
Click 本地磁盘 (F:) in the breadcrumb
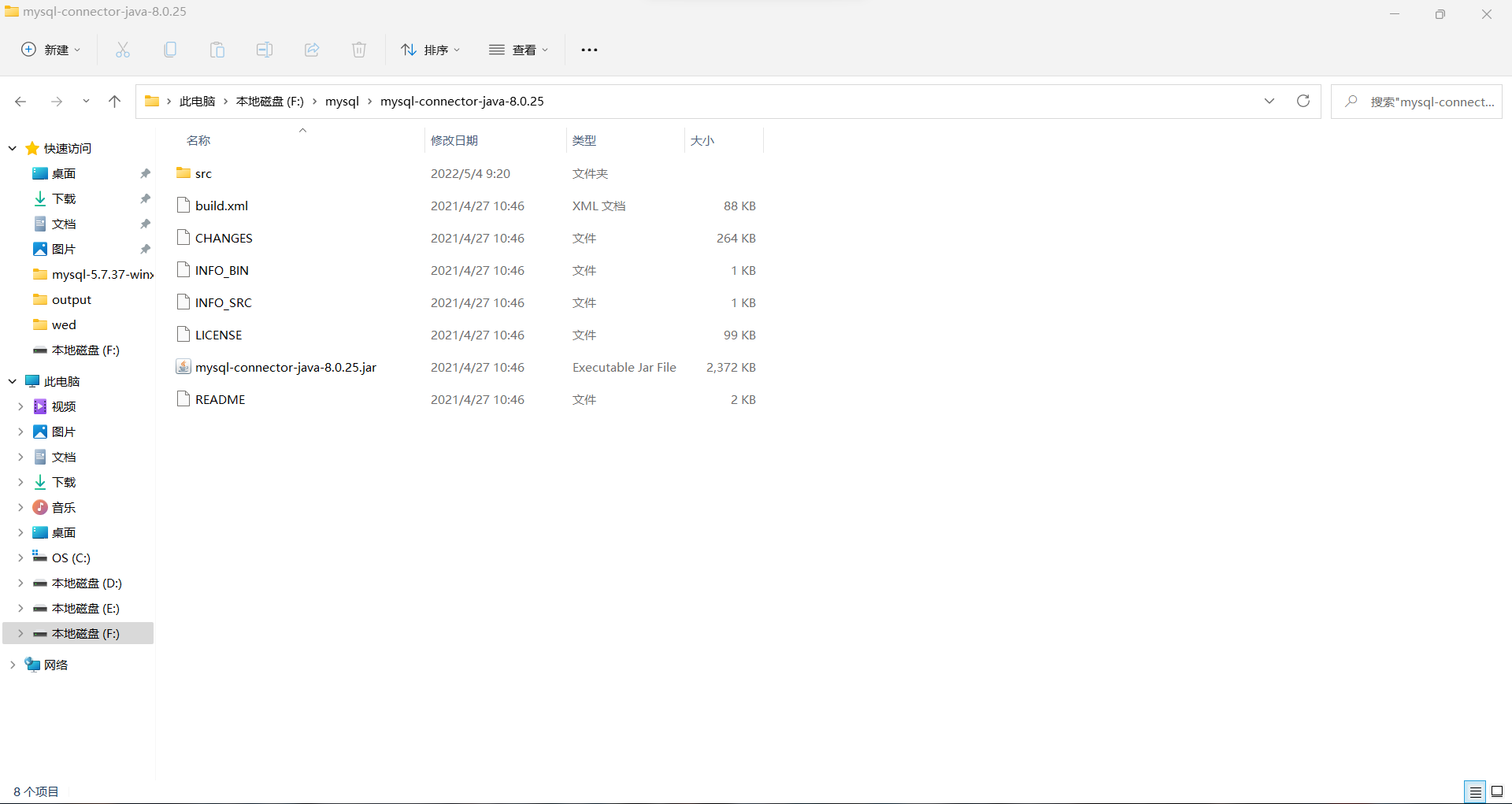(x=270, y=101)
